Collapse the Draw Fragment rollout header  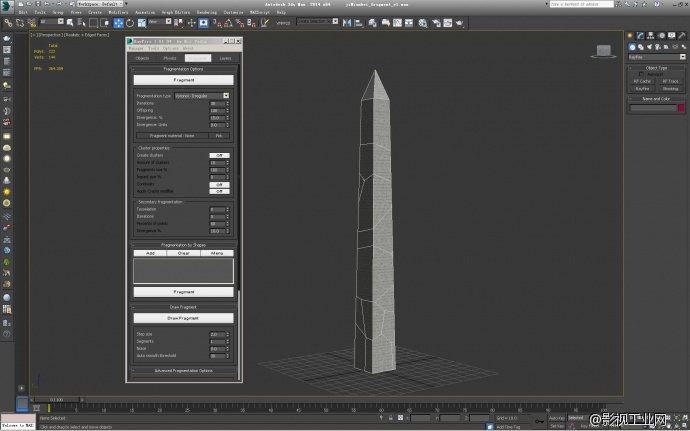184,307
